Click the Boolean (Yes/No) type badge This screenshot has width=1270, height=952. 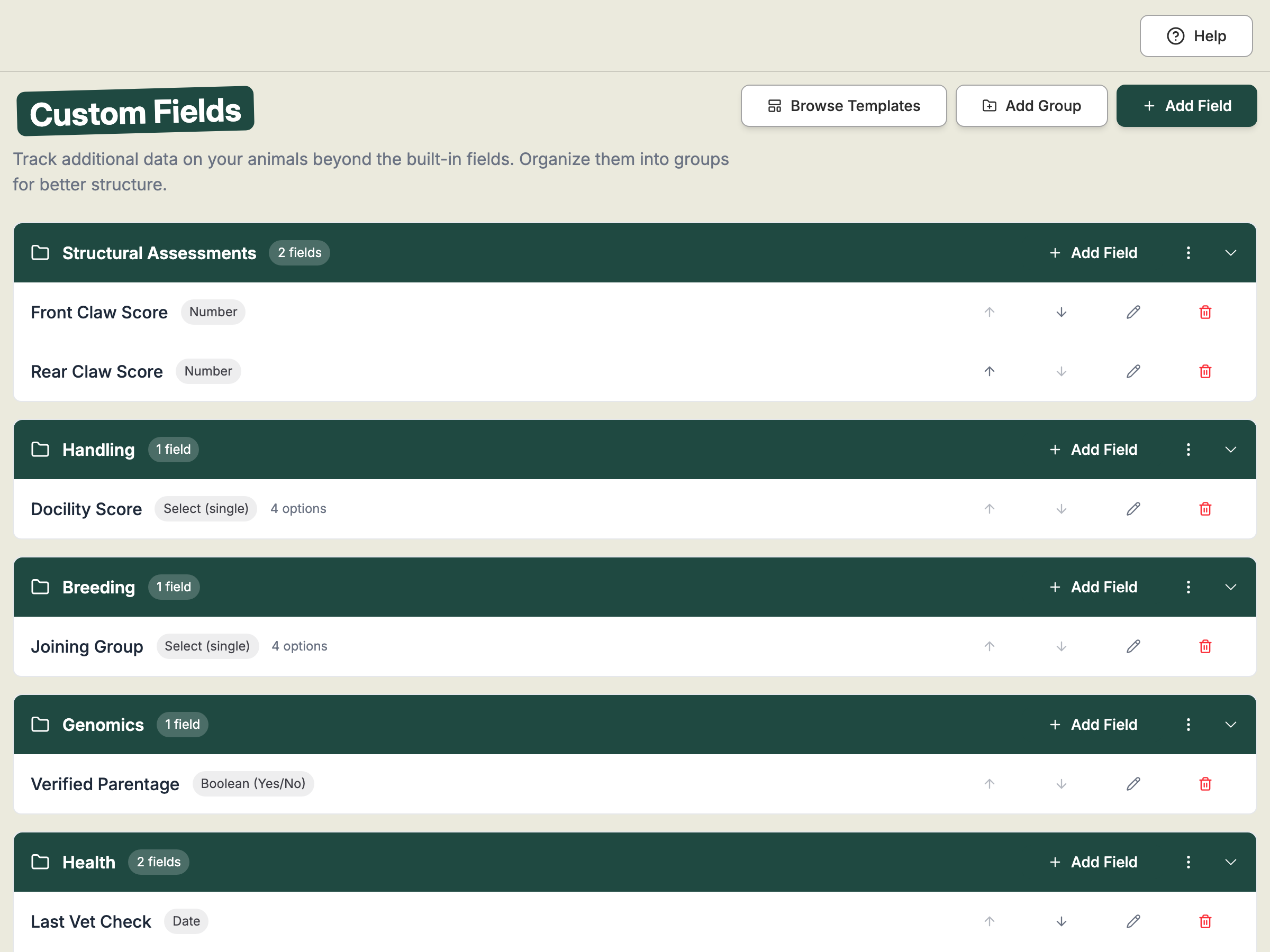click(253, 784)
